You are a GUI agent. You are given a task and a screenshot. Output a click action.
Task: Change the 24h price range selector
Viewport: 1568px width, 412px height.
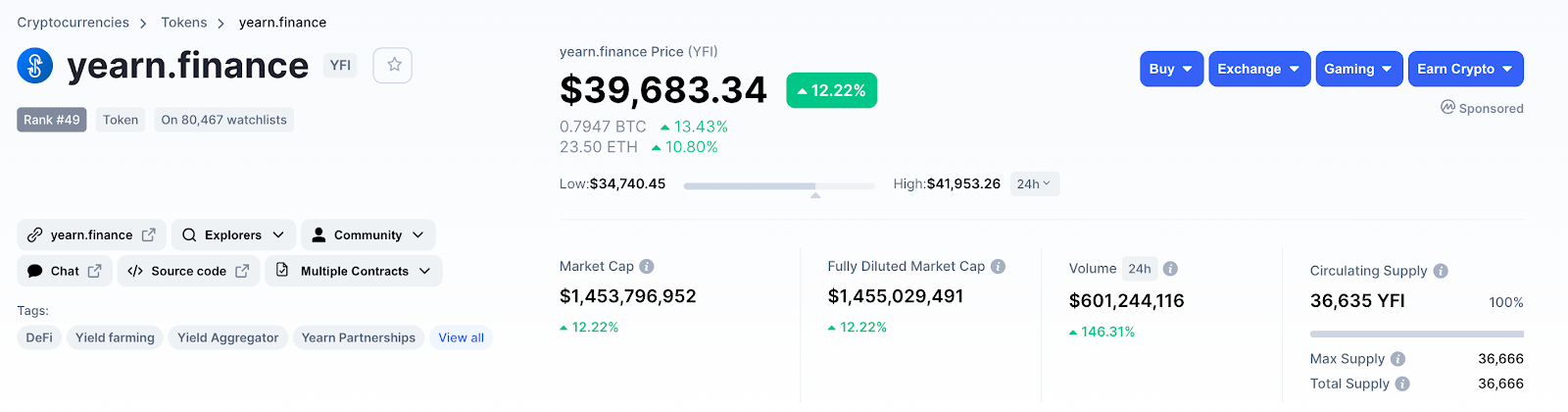click(x=1034, y=184)
